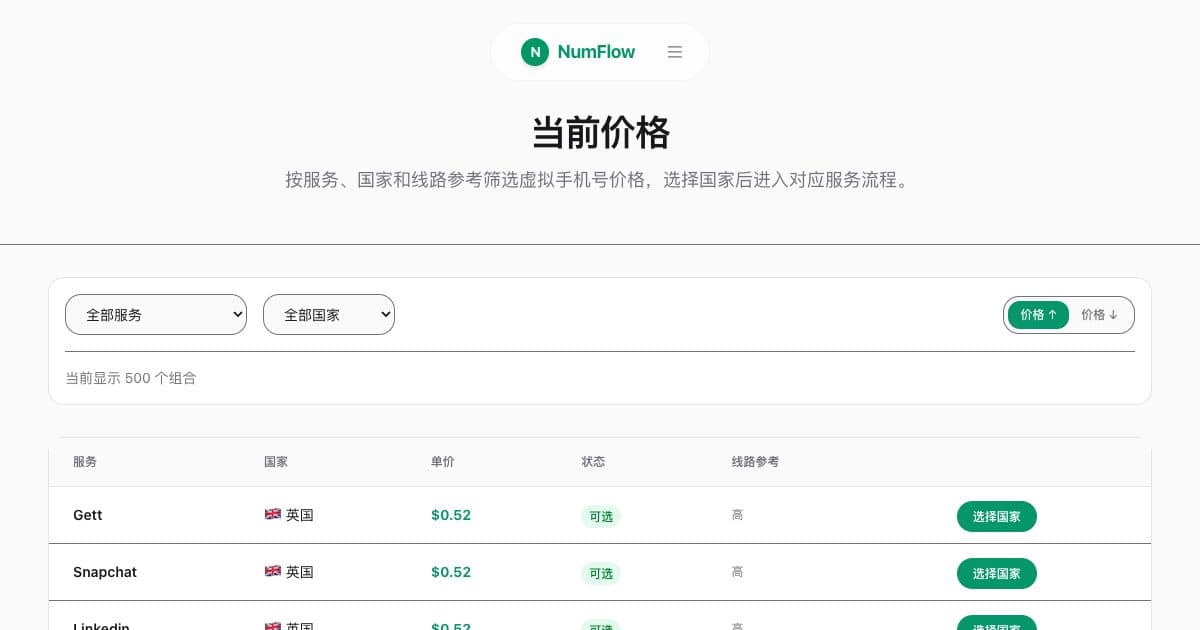Click 选择国家 button in Gett row

tap(997, 516)
